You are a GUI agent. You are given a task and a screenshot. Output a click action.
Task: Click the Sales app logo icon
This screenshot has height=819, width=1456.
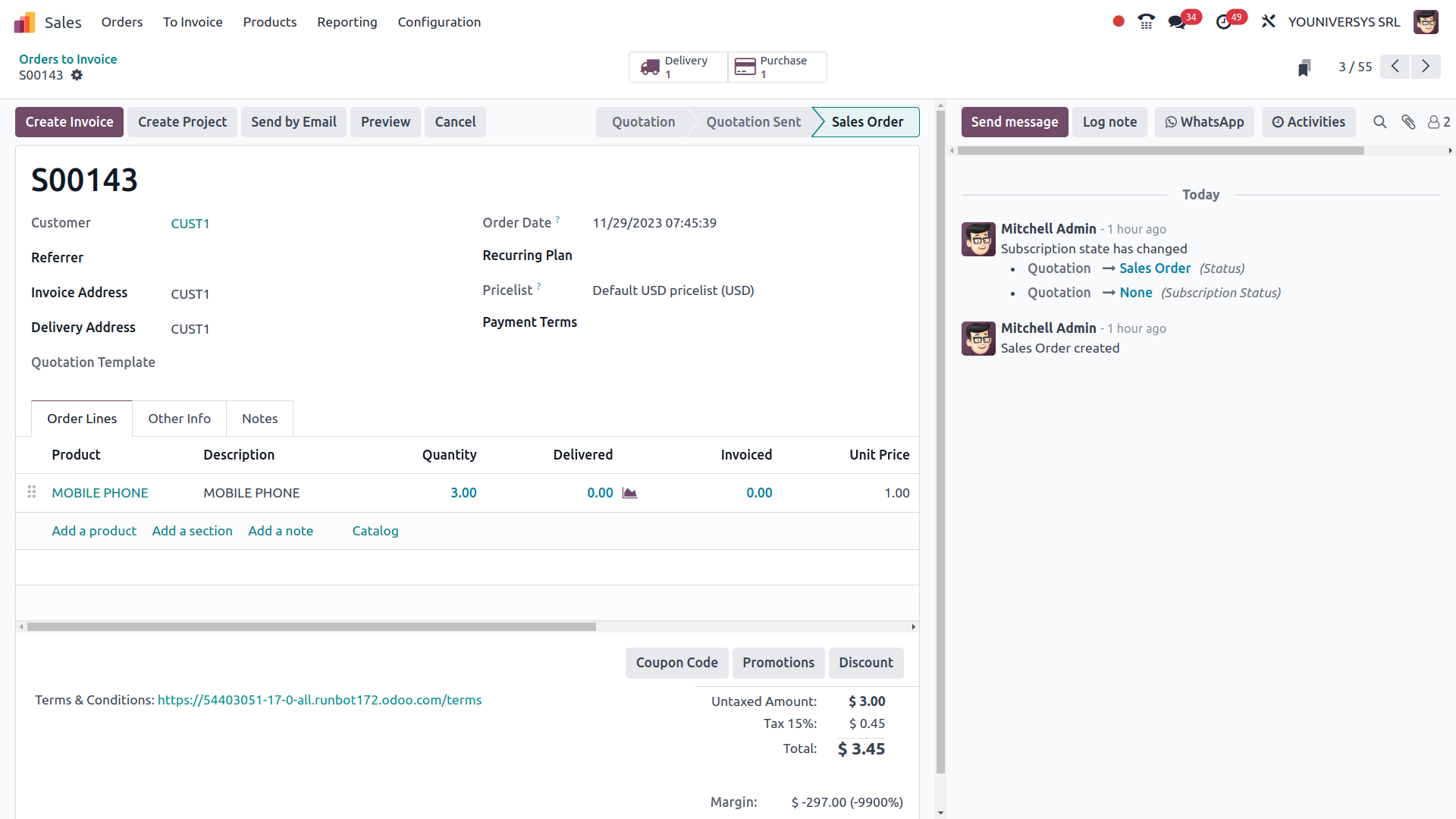click(24, 22)
